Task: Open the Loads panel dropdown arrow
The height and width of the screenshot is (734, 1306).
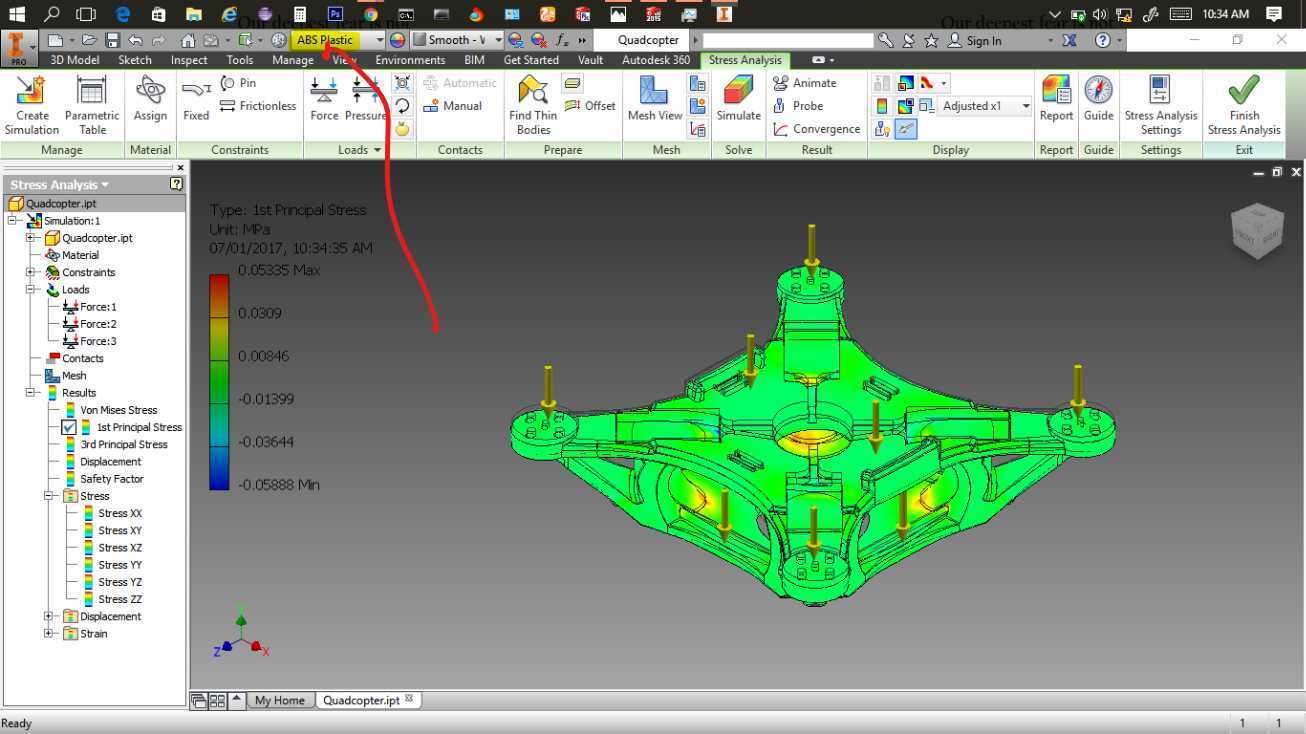Action: point(377,150)
